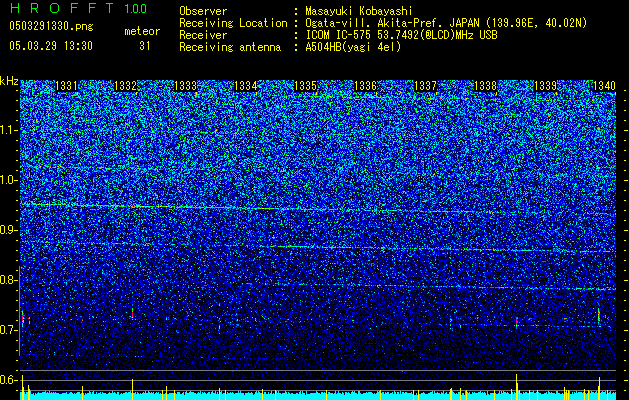Click the red meteor echo below the 1340 marker
The width and height of the screenshot is (629, 400).
pos(599,315)
